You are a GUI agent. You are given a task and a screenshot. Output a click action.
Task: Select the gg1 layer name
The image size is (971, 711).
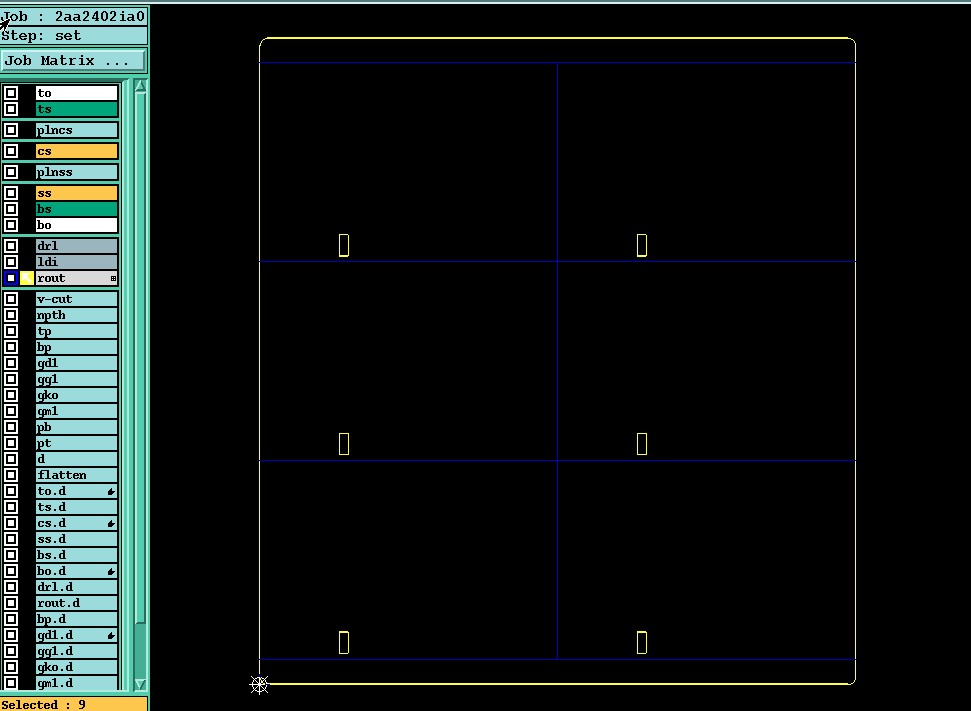click(x=77, y=379)
